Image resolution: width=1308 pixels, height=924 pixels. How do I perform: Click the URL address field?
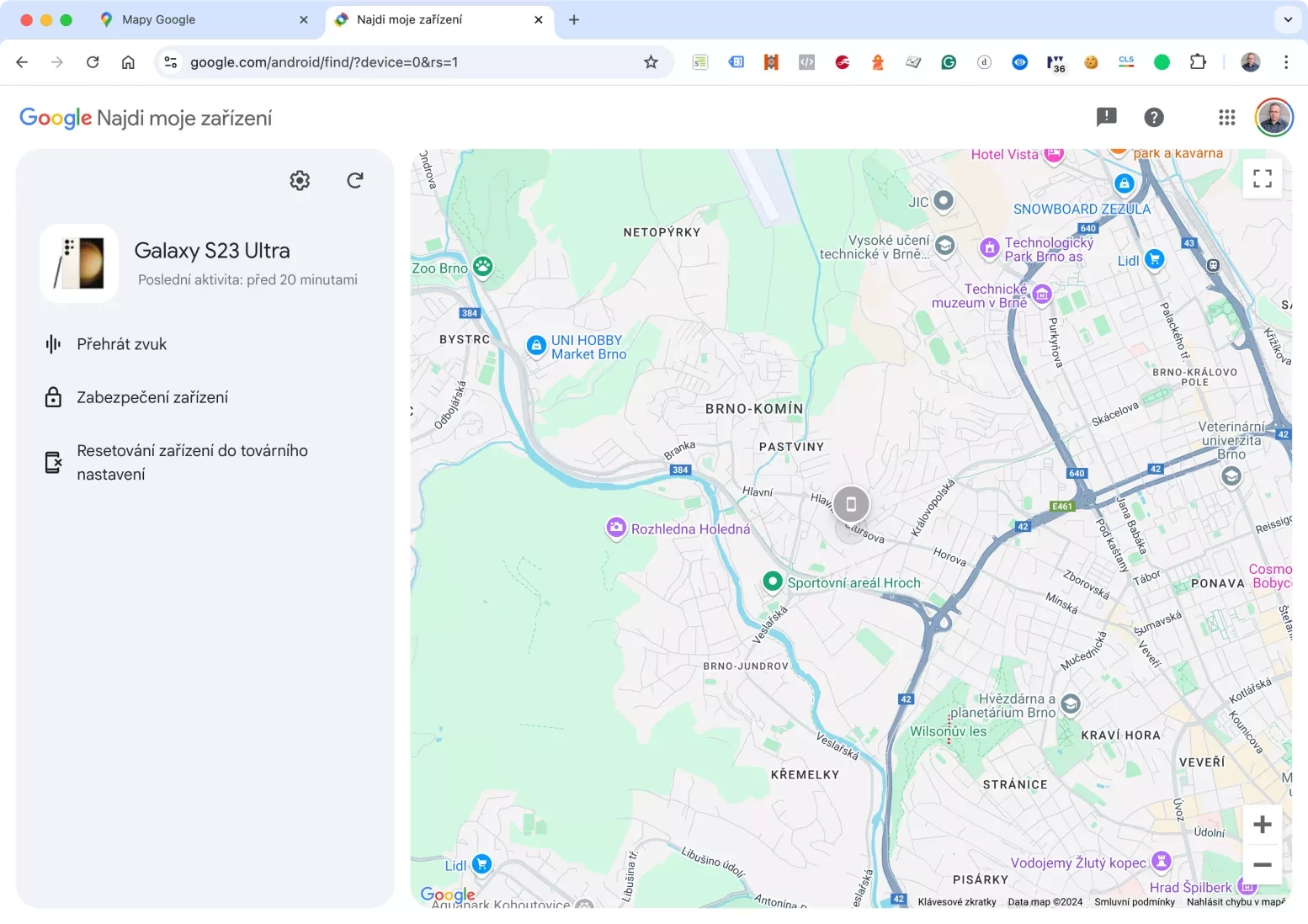412,62
